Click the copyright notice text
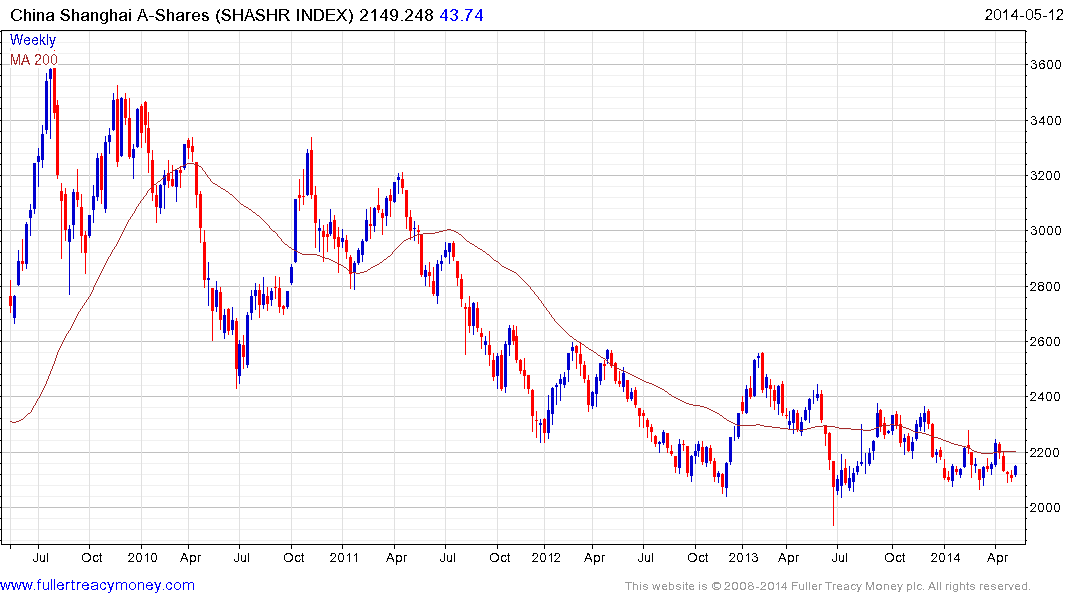1075x600 pixels. tap(828, 586)
